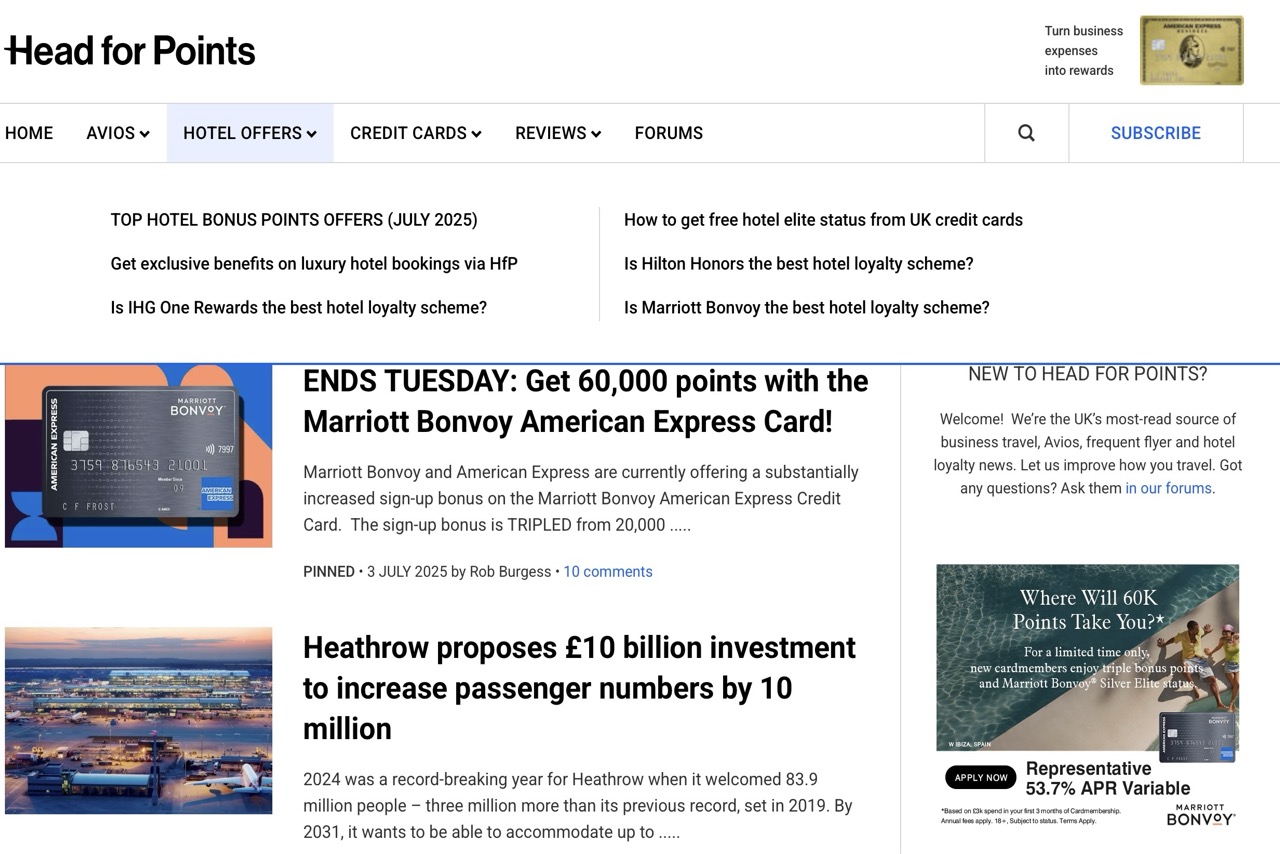Open Top Hotel Bonus Points Offers link
This screenshot has width=1280, height=854.
pos(294,220)
